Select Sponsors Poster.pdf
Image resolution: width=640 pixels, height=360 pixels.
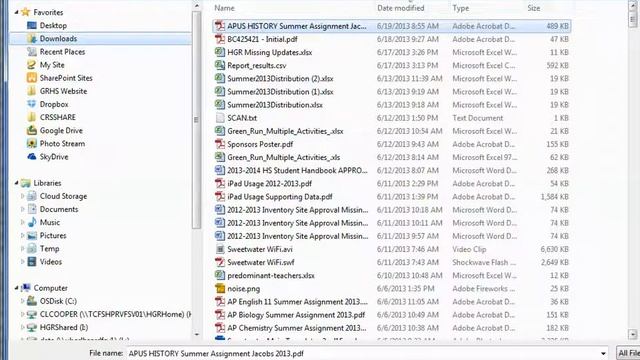point(392,144)
